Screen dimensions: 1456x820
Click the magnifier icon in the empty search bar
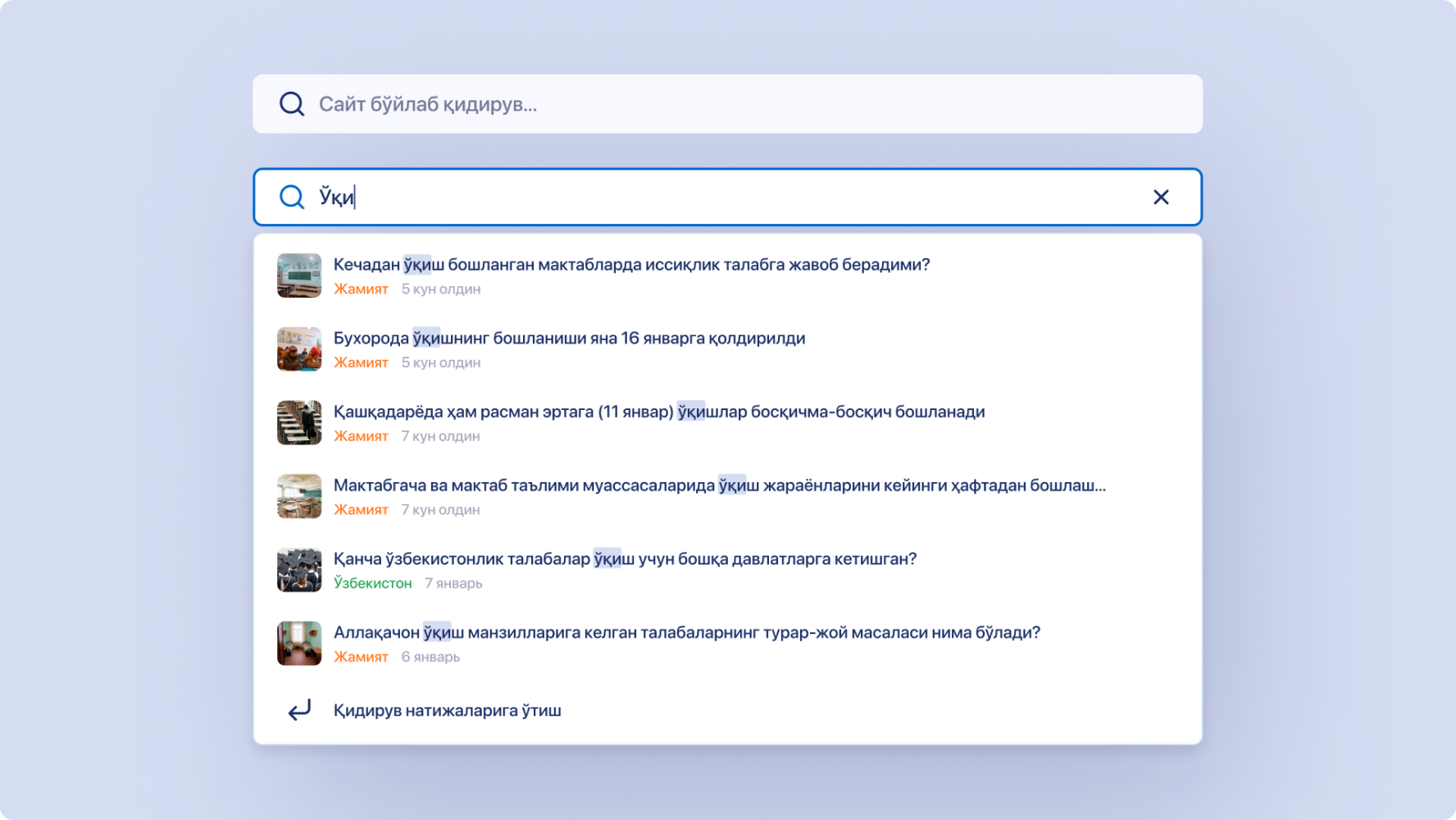[x=292, y=104]
